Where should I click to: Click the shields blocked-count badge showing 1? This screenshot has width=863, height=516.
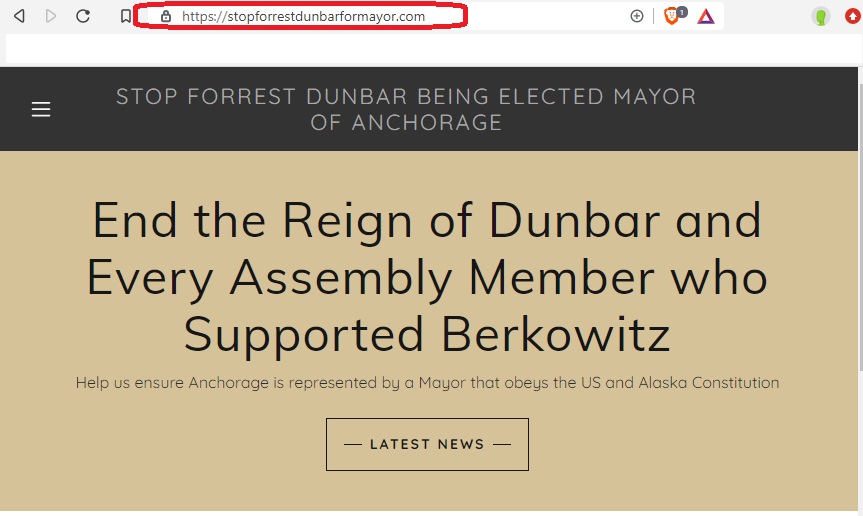(682, 12)
